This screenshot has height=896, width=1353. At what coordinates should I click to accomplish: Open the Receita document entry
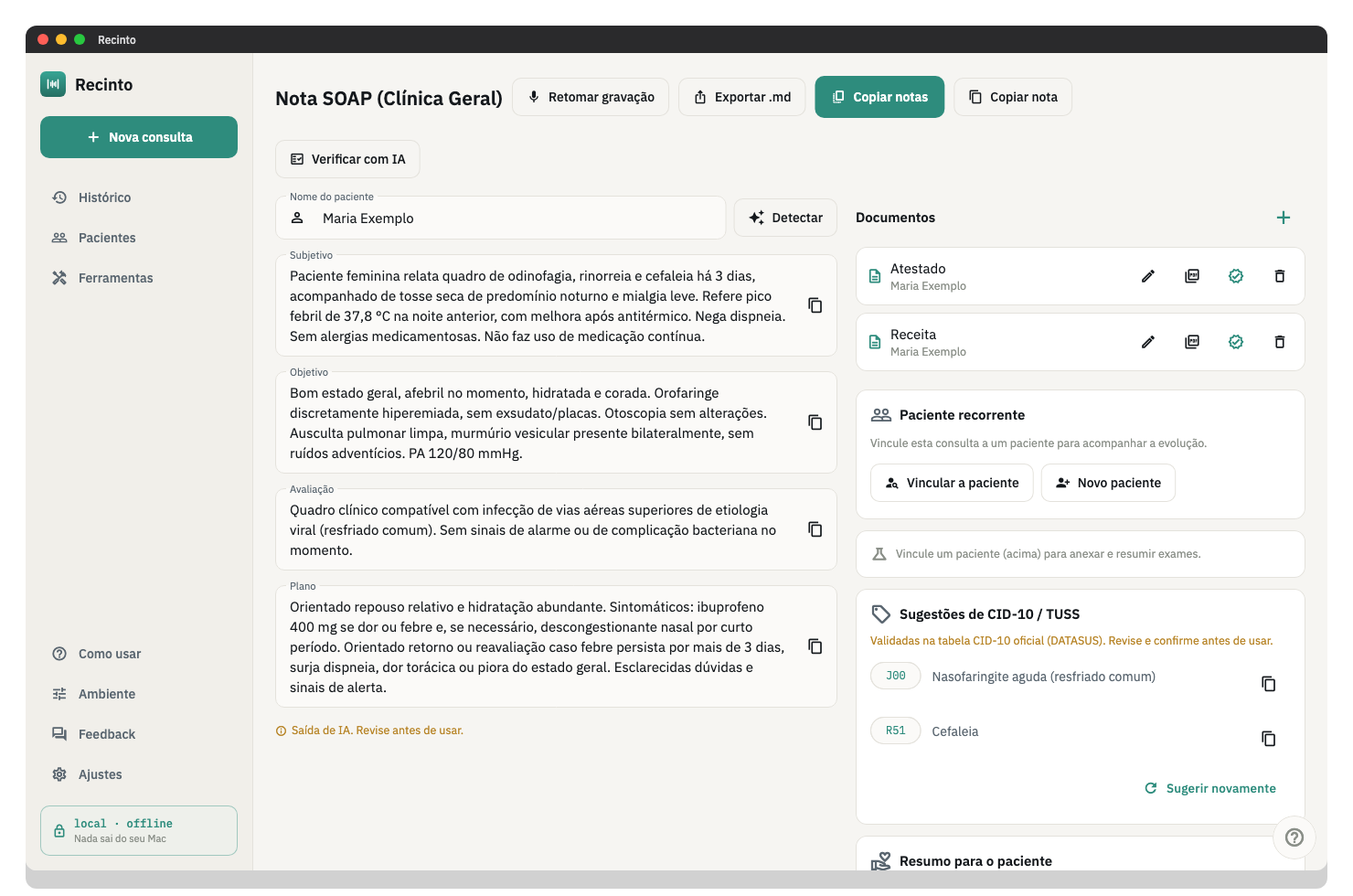(1081, 342)
